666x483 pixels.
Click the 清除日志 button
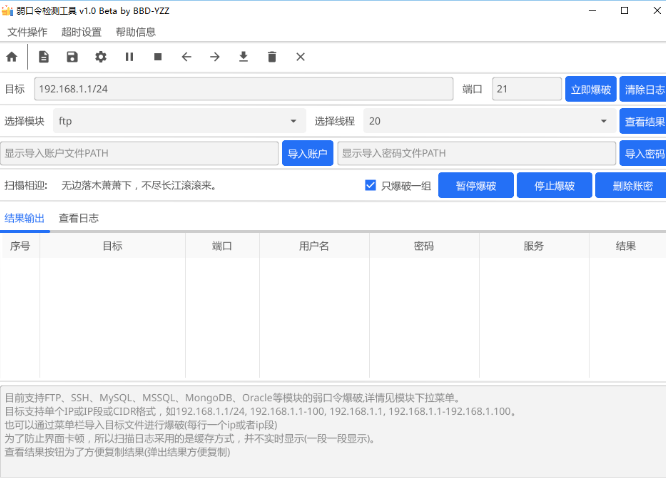point(643,89)
